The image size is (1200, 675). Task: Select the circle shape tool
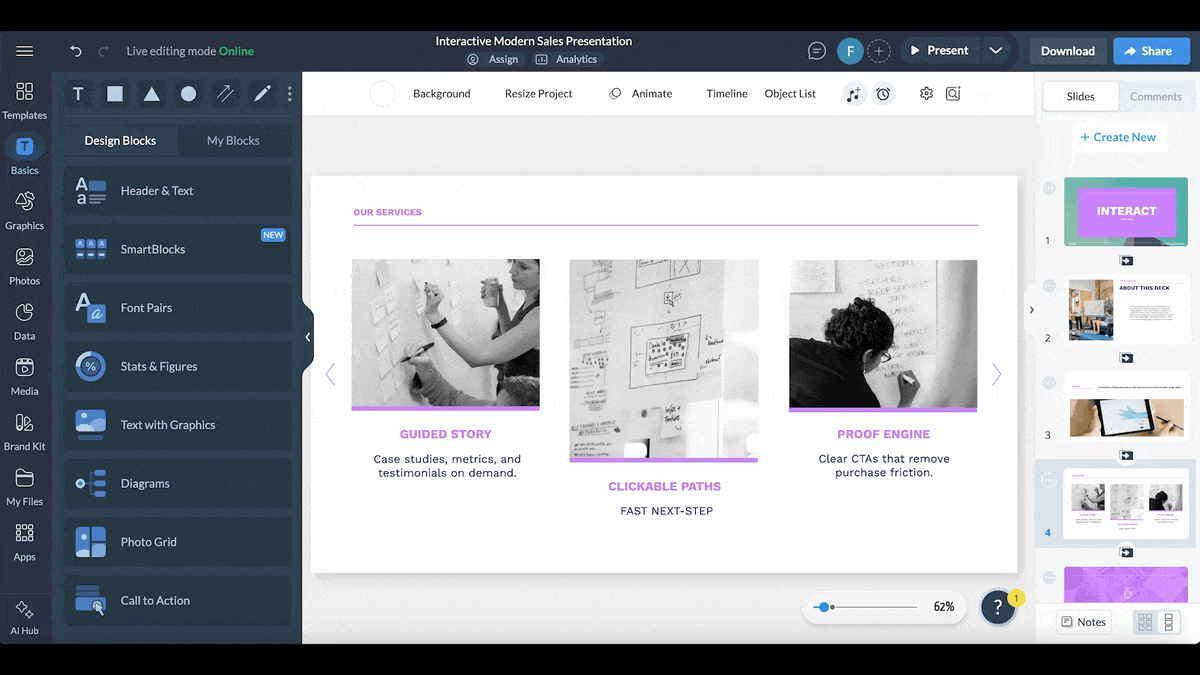188,94
